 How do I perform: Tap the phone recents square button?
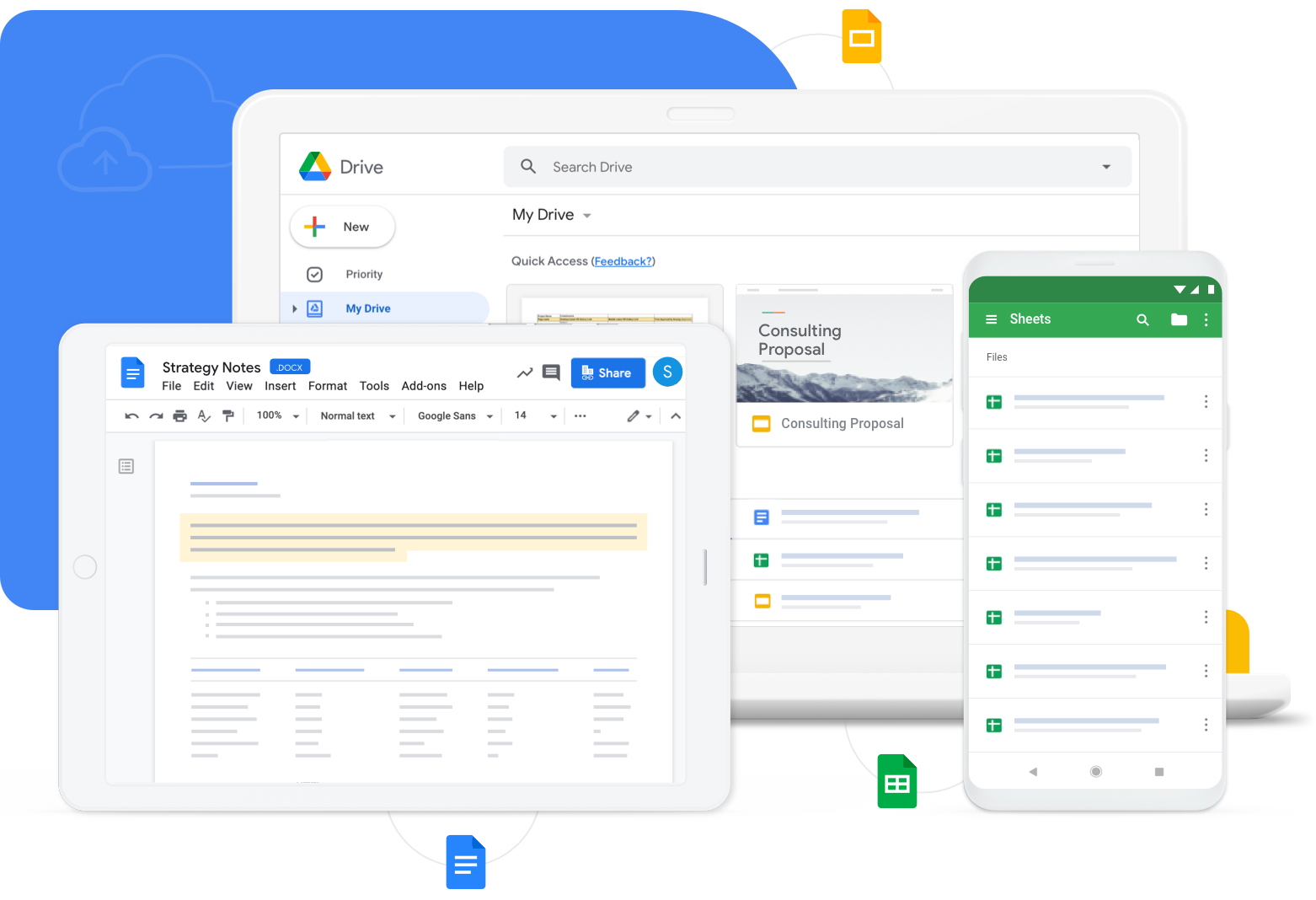1159,772
